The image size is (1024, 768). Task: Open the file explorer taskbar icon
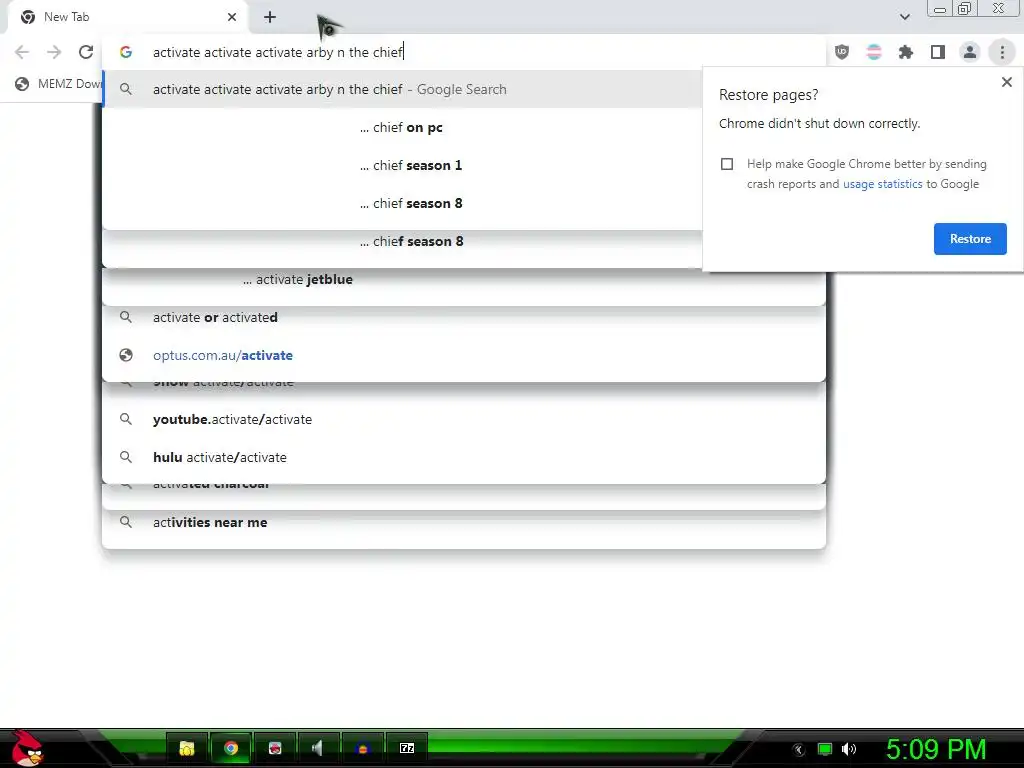(187, 748)
